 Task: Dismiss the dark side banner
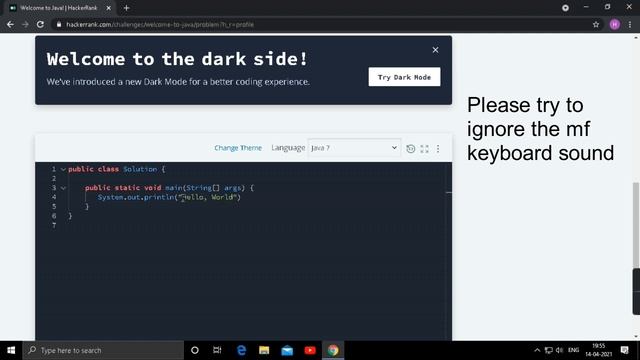point(436,50)
